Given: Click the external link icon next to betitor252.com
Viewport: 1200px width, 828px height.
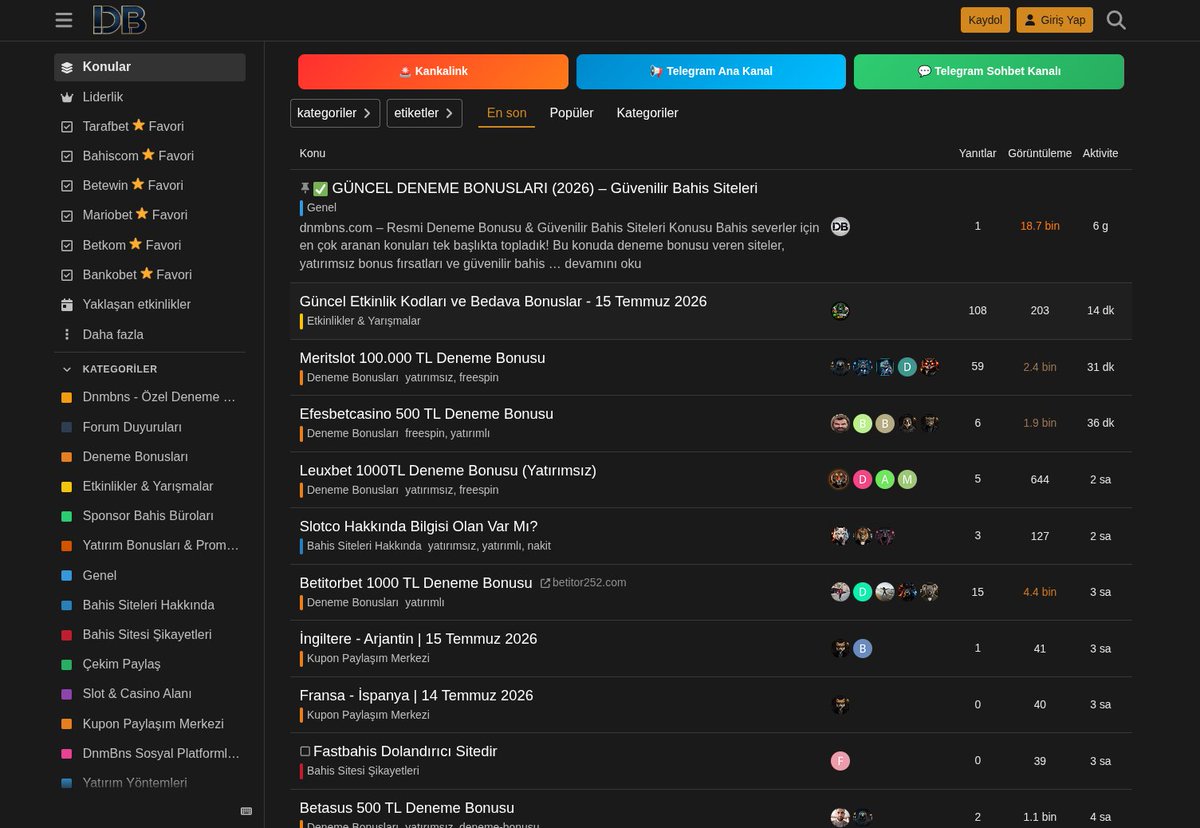Looking at the screenshot, I should (x=545, y=583).
